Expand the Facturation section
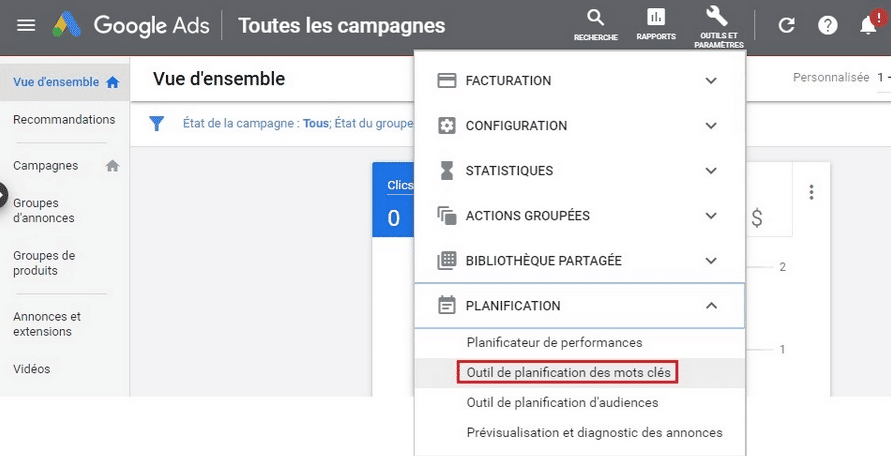This screenshot has height=456, width=891. 711,81
